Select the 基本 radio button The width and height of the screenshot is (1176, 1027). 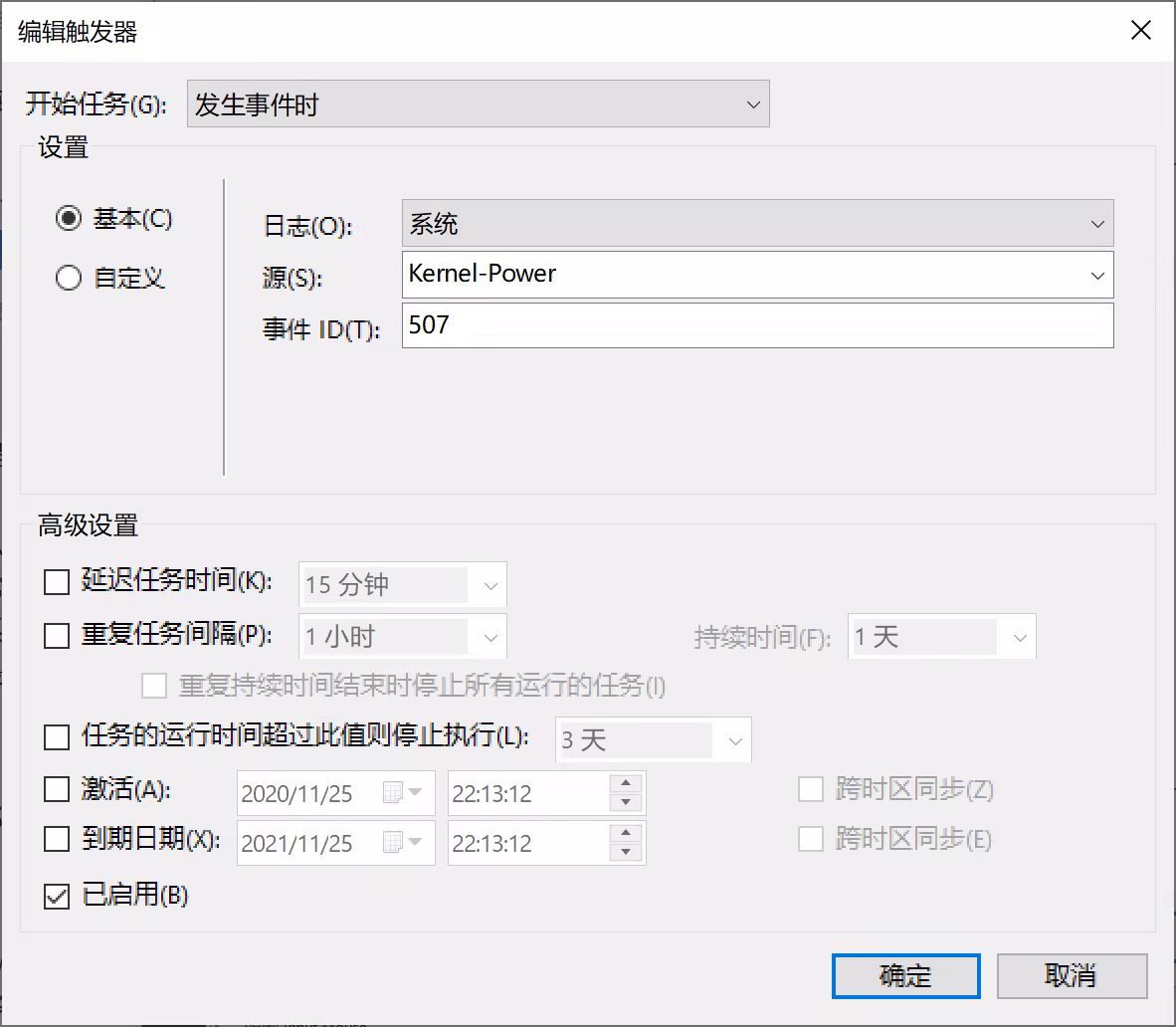pyautogui.click(x=69, y=218)
